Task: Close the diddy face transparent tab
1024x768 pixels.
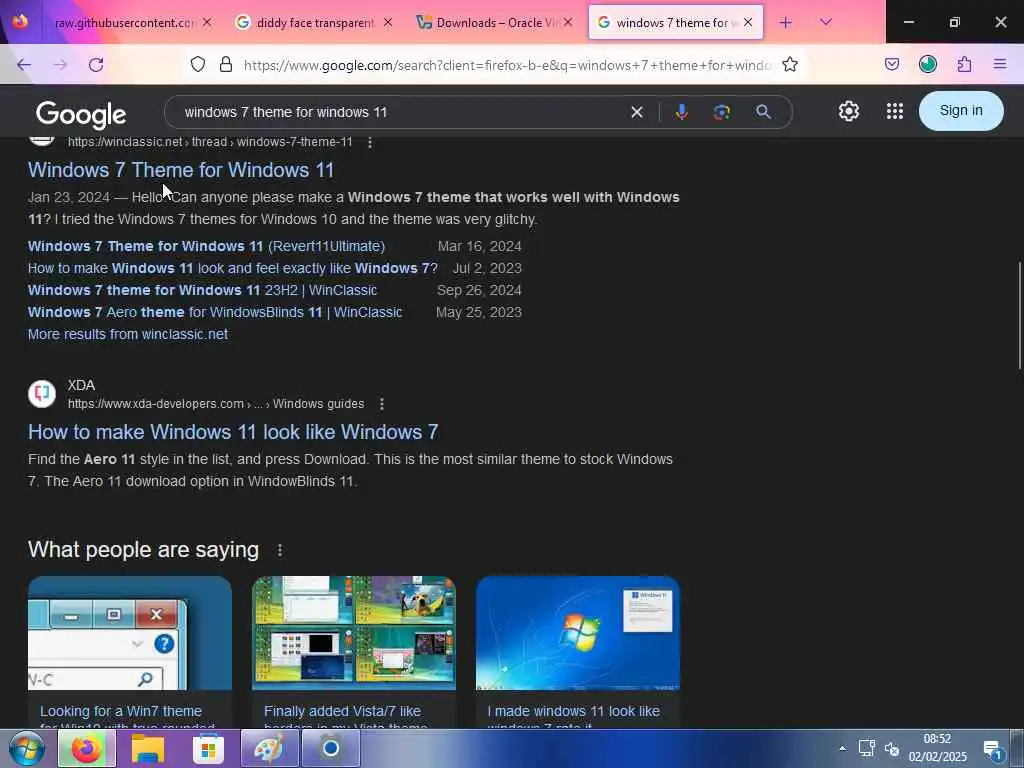Action: click(x=388, y=22)
